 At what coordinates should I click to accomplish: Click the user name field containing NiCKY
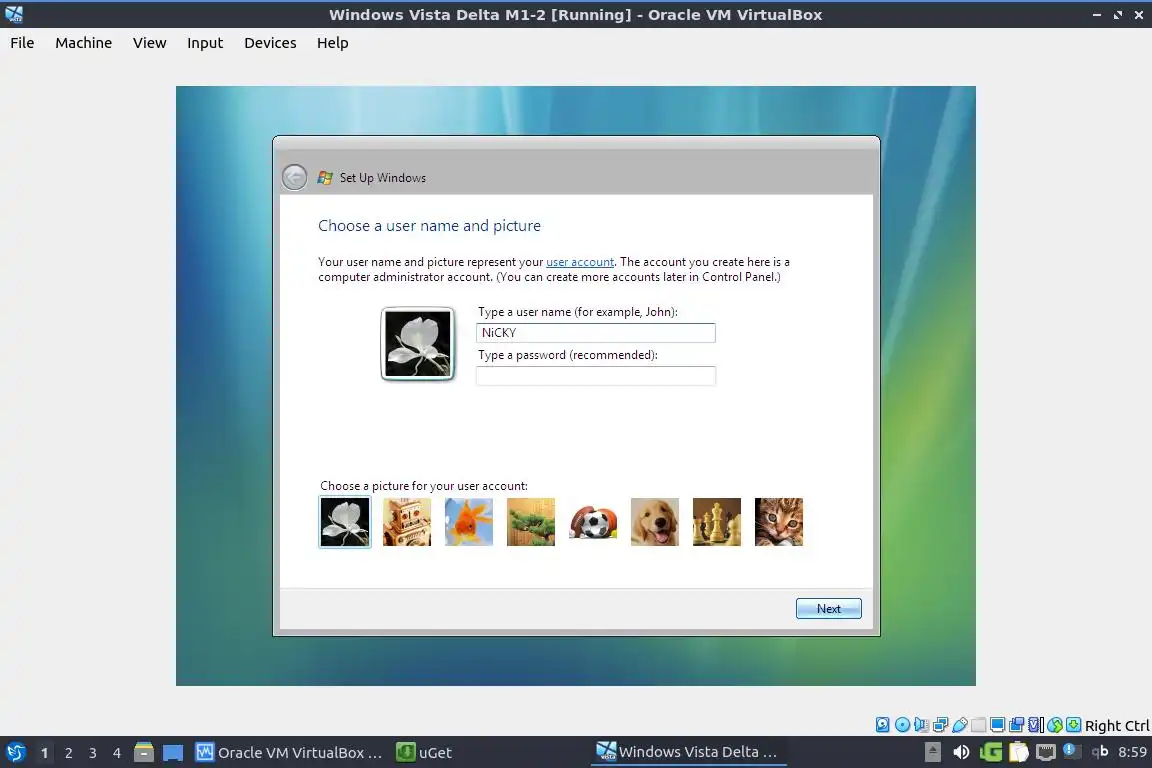pos(596,333)
